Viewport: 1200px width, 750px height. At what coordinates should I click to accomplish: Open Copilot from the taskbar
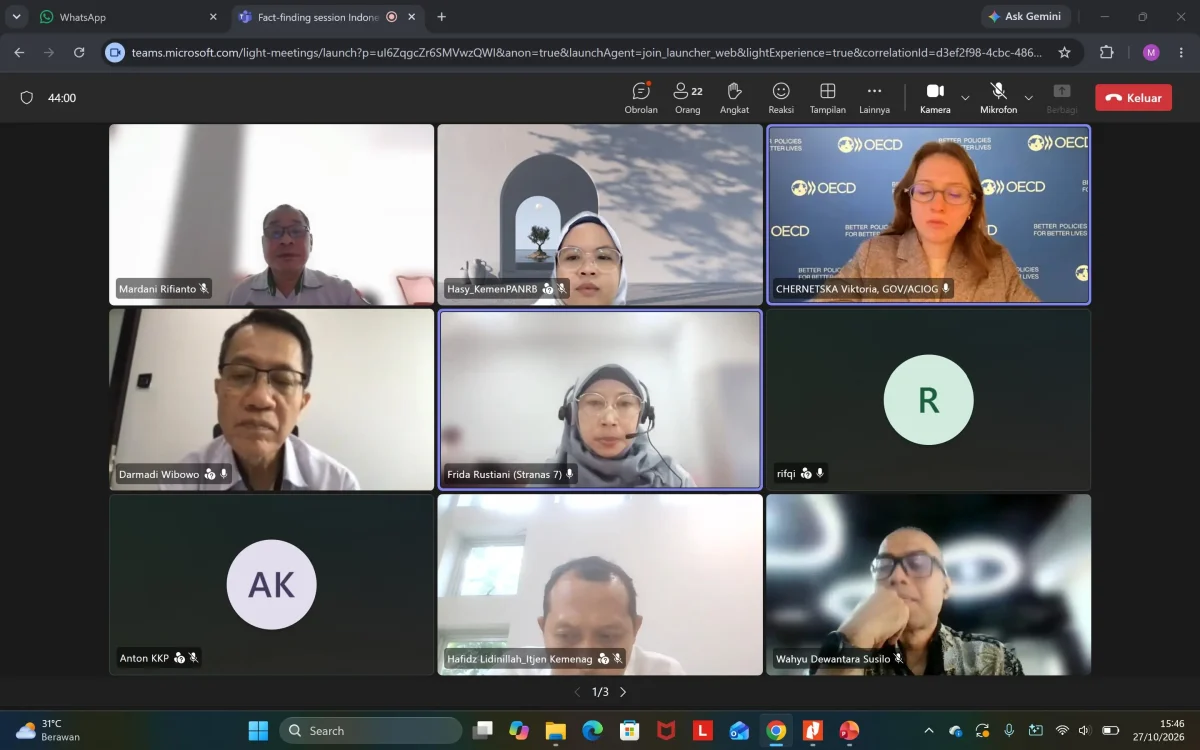tap(519, 731)
